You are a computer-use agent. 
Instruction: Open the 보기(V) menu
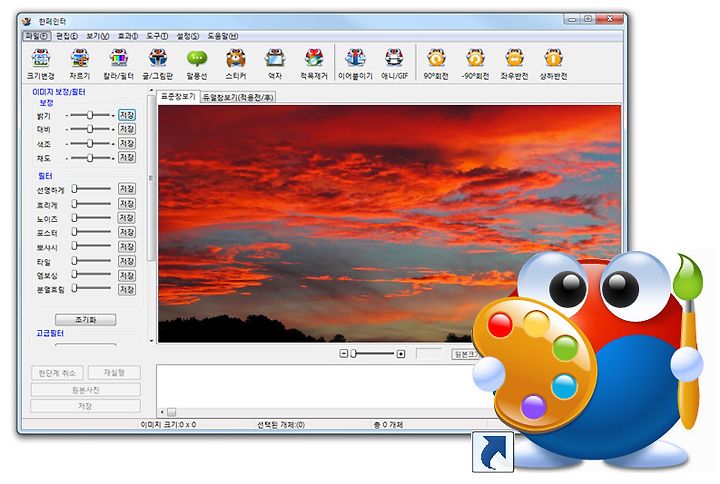98,36
